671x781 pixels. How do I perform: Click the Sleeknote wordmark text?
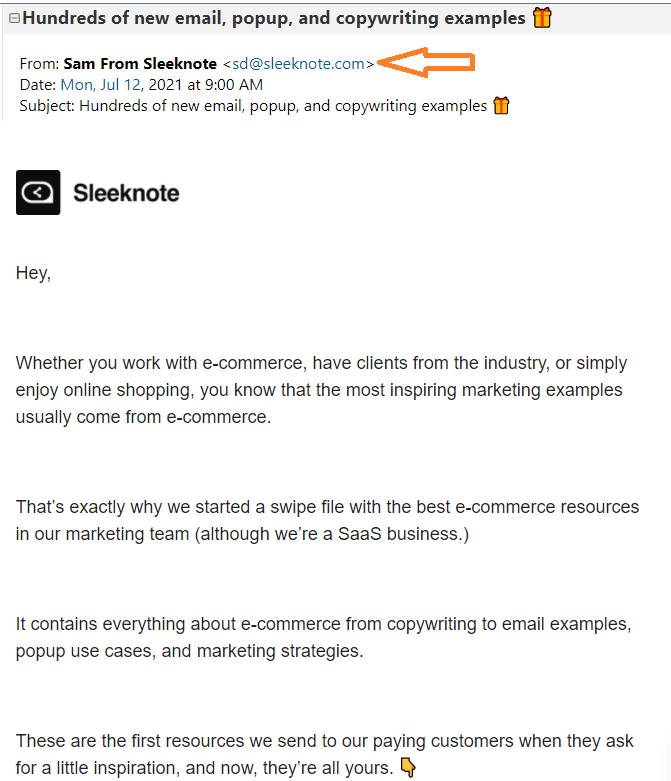pos(126,193)
